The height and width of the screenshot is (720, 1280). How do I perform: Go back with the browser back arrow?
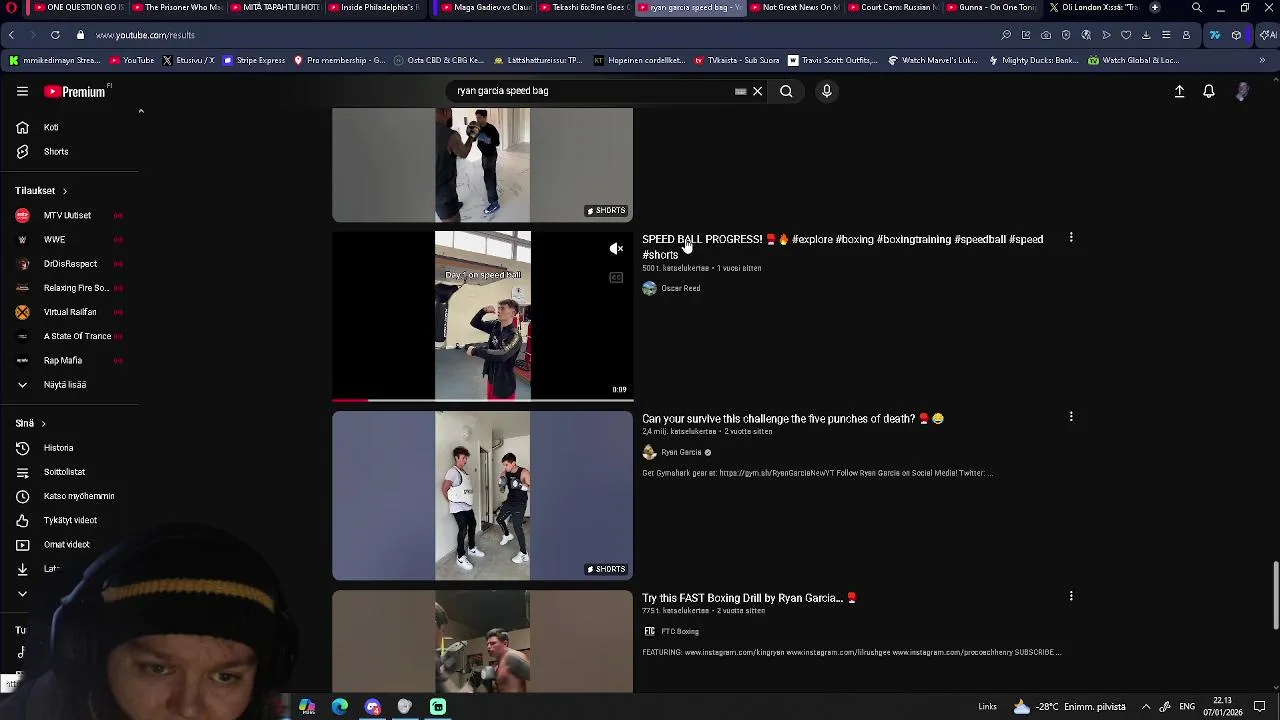coord(11,35)
